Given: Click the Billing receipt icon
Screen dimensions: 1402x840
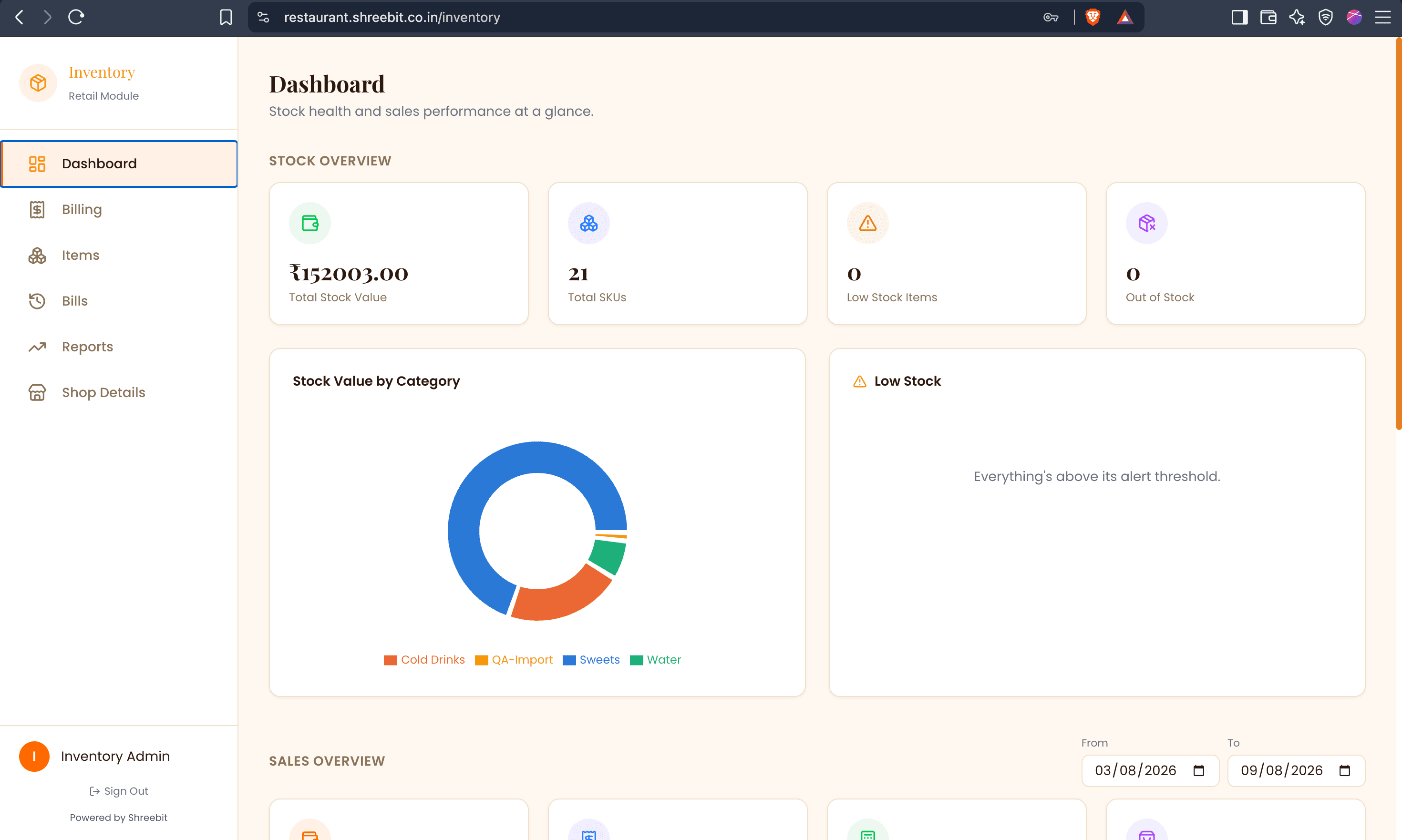Looking at the screenshot, I should [37, 209].
